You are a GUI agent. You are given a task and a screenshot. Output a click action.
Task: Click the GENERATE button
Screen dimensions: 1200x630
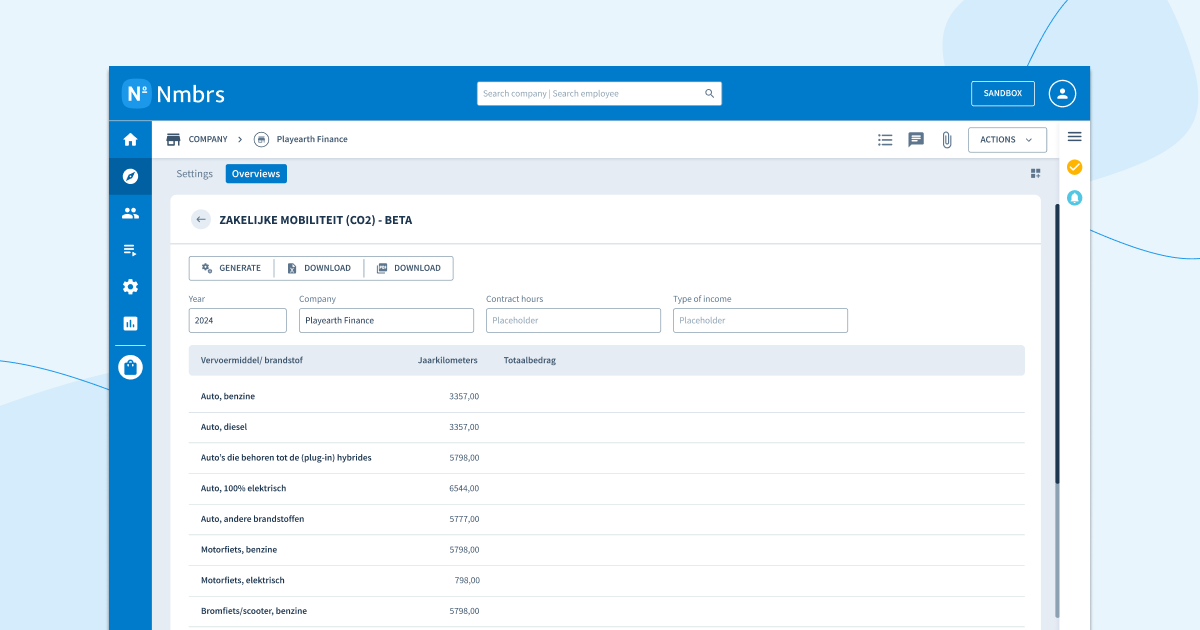coord(231,268)
